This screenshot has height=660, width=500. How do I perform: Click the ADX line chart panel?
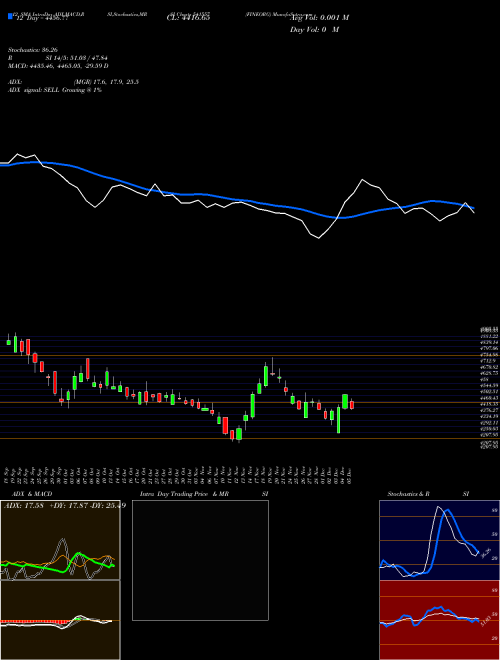[60, 540]
